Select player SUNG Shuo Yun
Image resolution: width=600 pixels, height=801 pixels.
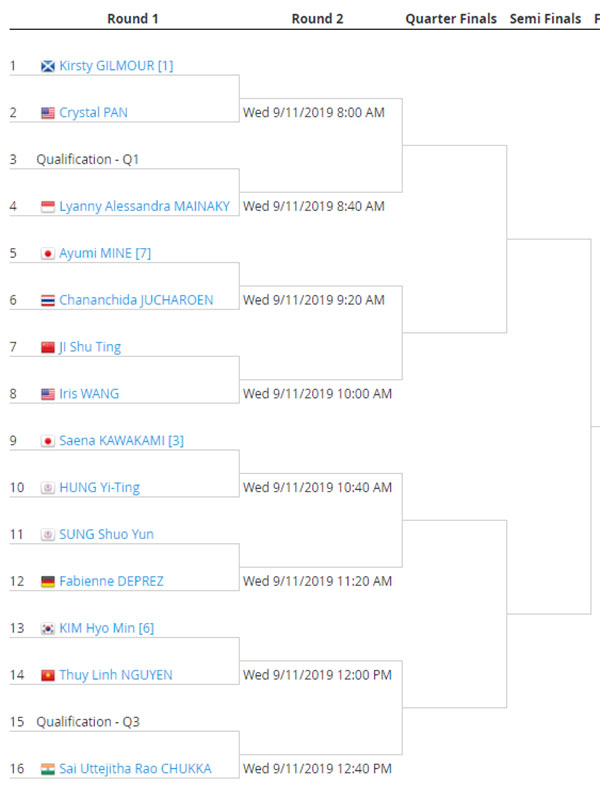[106, 535]
